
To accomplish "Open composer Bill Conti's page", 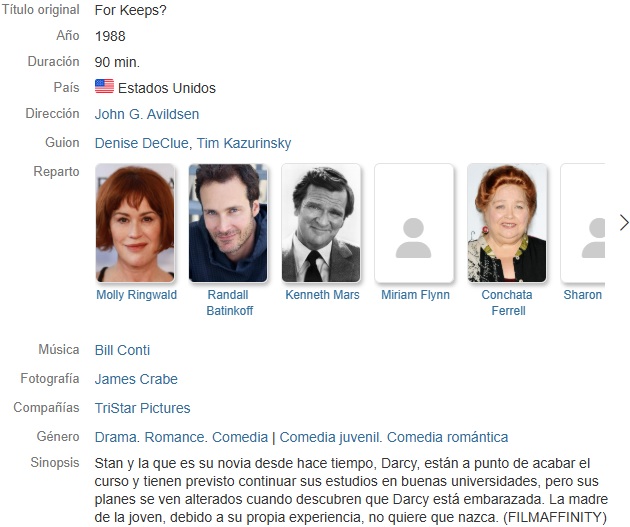I will tap(122, 350).
